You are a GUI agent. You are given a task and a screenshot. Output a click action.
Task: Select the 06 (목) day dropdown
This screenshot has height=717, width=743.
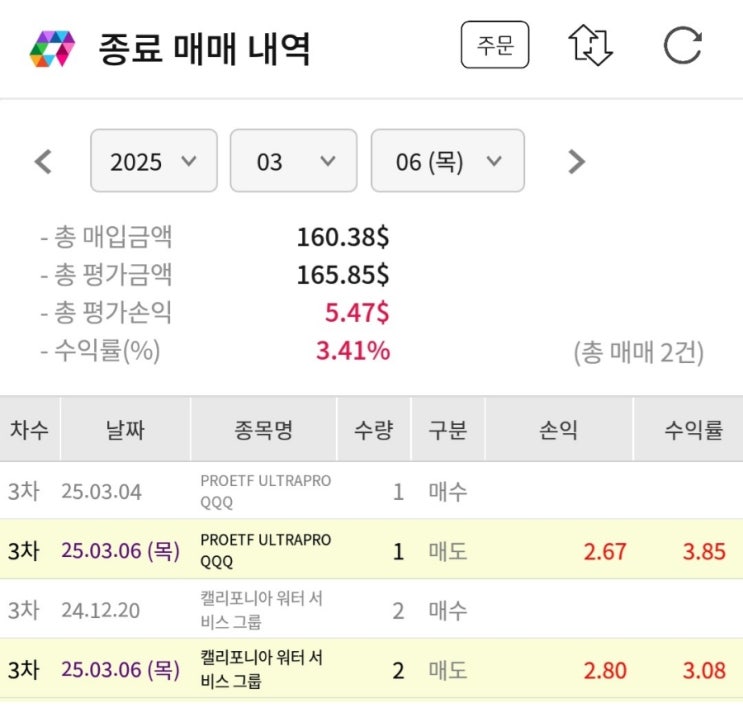coord(447,161)
